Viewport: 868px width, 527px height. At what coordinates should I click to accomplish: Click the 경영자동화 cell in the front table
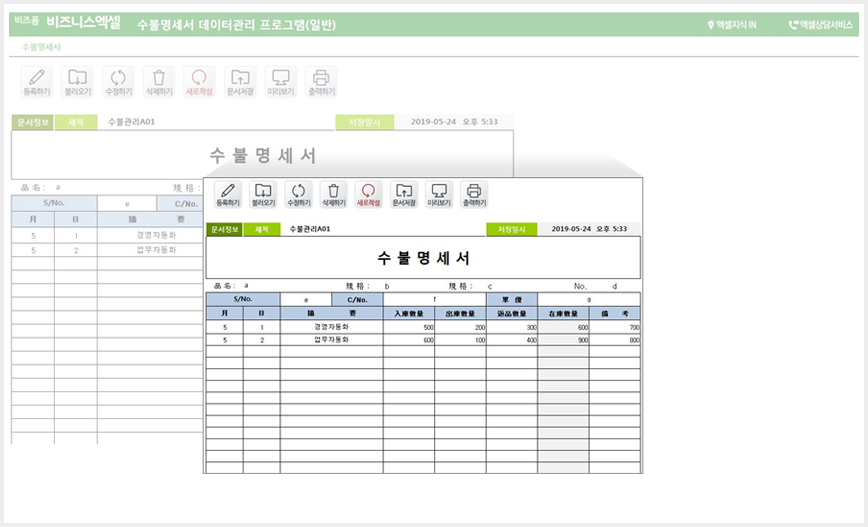point(332,327)
